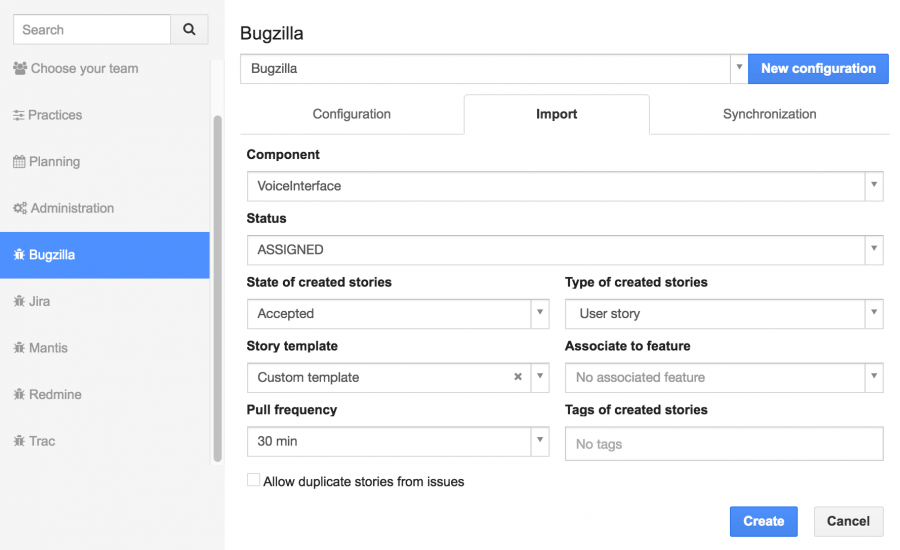Select Mantis in sidebar
This screenshot has width=900, height=550.
click(x=104, y=347)
